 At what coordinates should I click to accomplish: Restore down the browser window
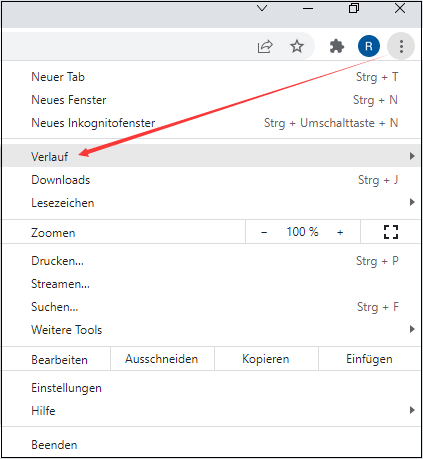click(354, 8)
